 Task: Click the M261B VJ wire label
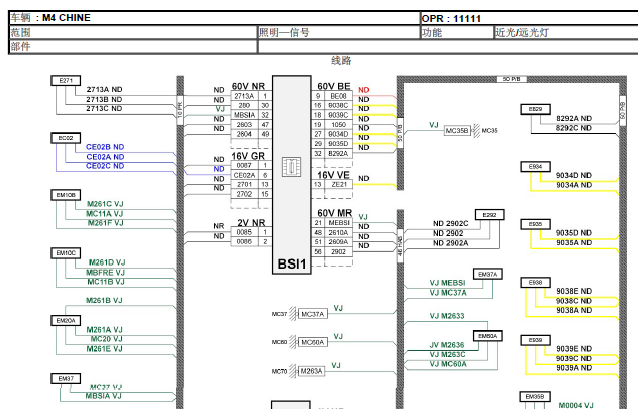pyautogui.click(x=104, y=300)
